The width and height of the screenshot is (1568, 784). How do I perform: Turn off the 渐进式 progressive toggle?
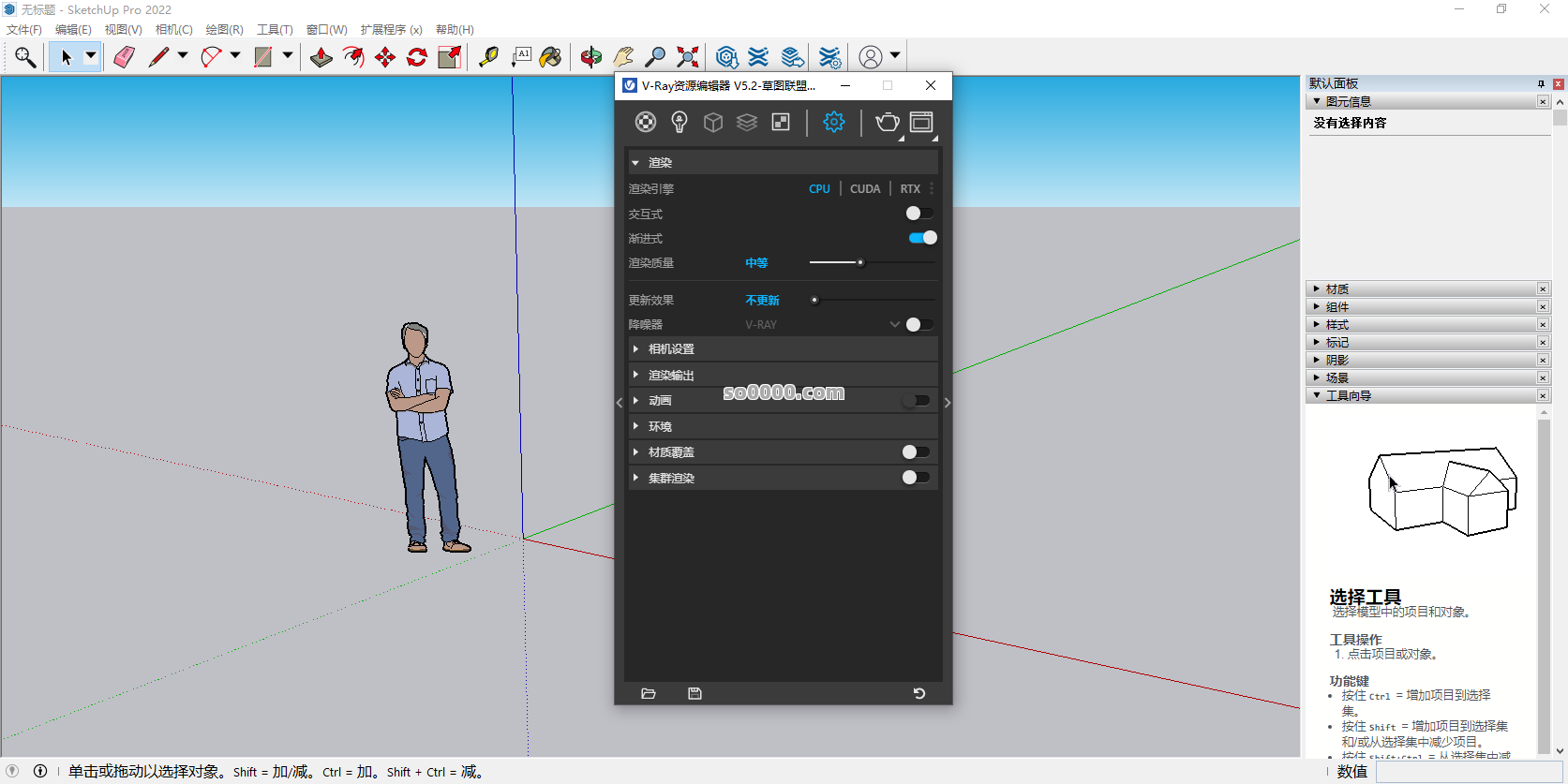click(x=922, y=238)
